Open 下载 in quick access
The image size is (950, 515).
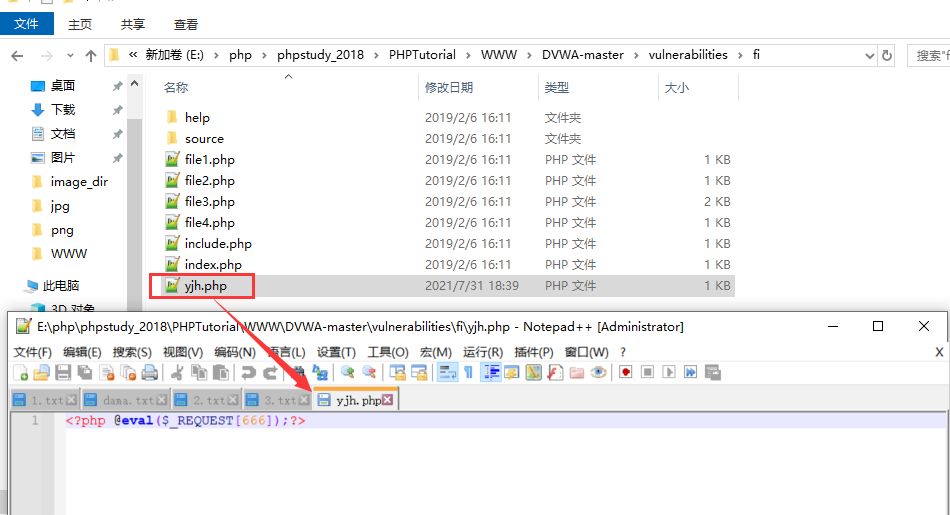coord(62,110)
